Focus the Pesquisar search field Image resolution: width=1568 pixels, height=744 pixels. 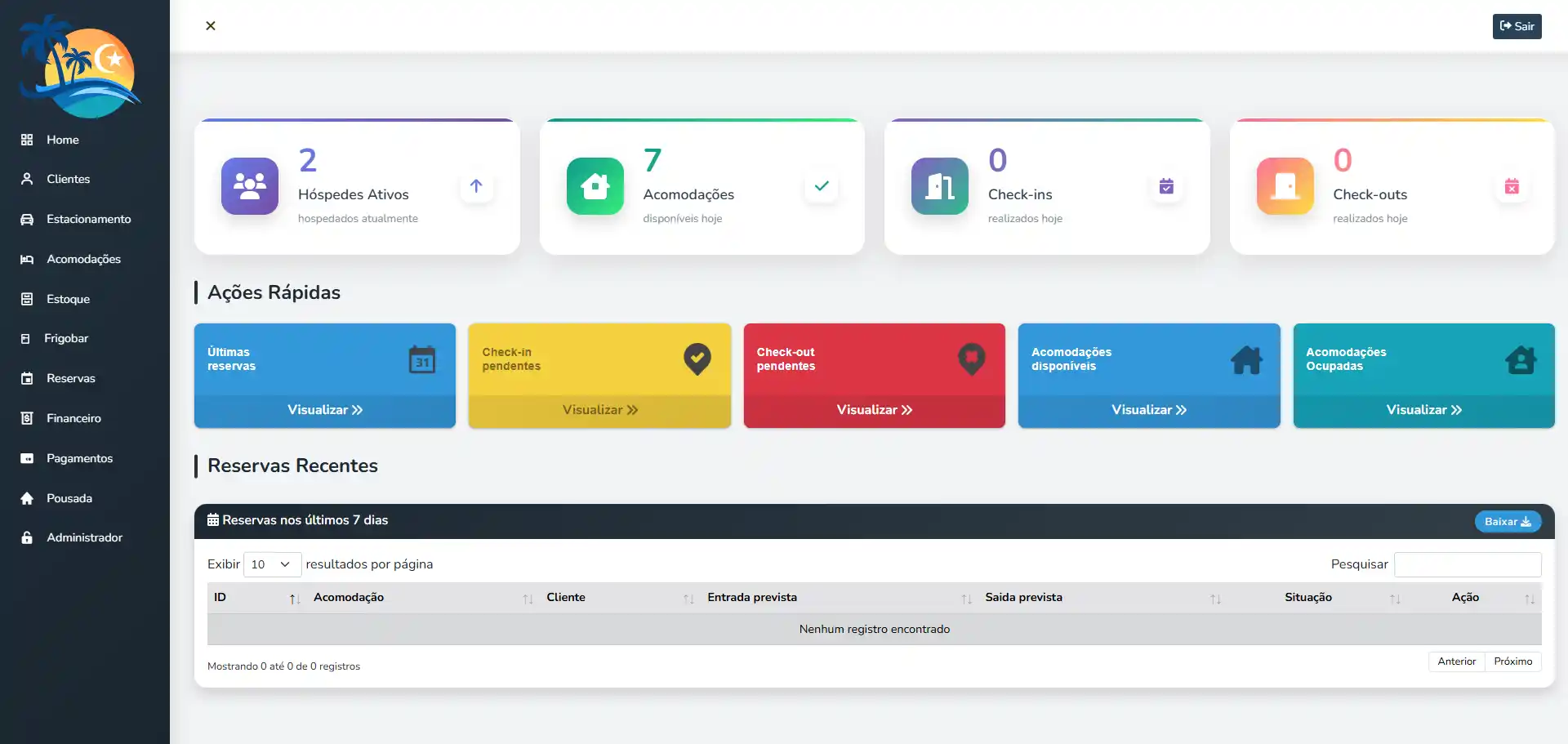tap(1467, 564)
